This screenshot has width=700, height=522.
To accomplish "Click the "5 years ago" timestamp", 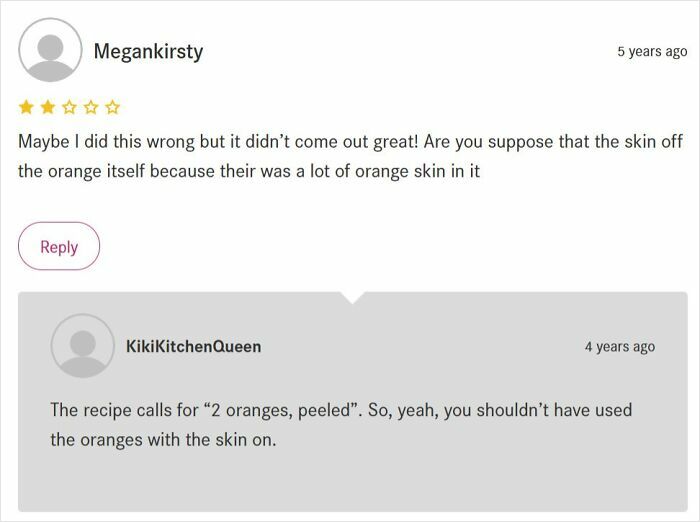I will point(651,51).
